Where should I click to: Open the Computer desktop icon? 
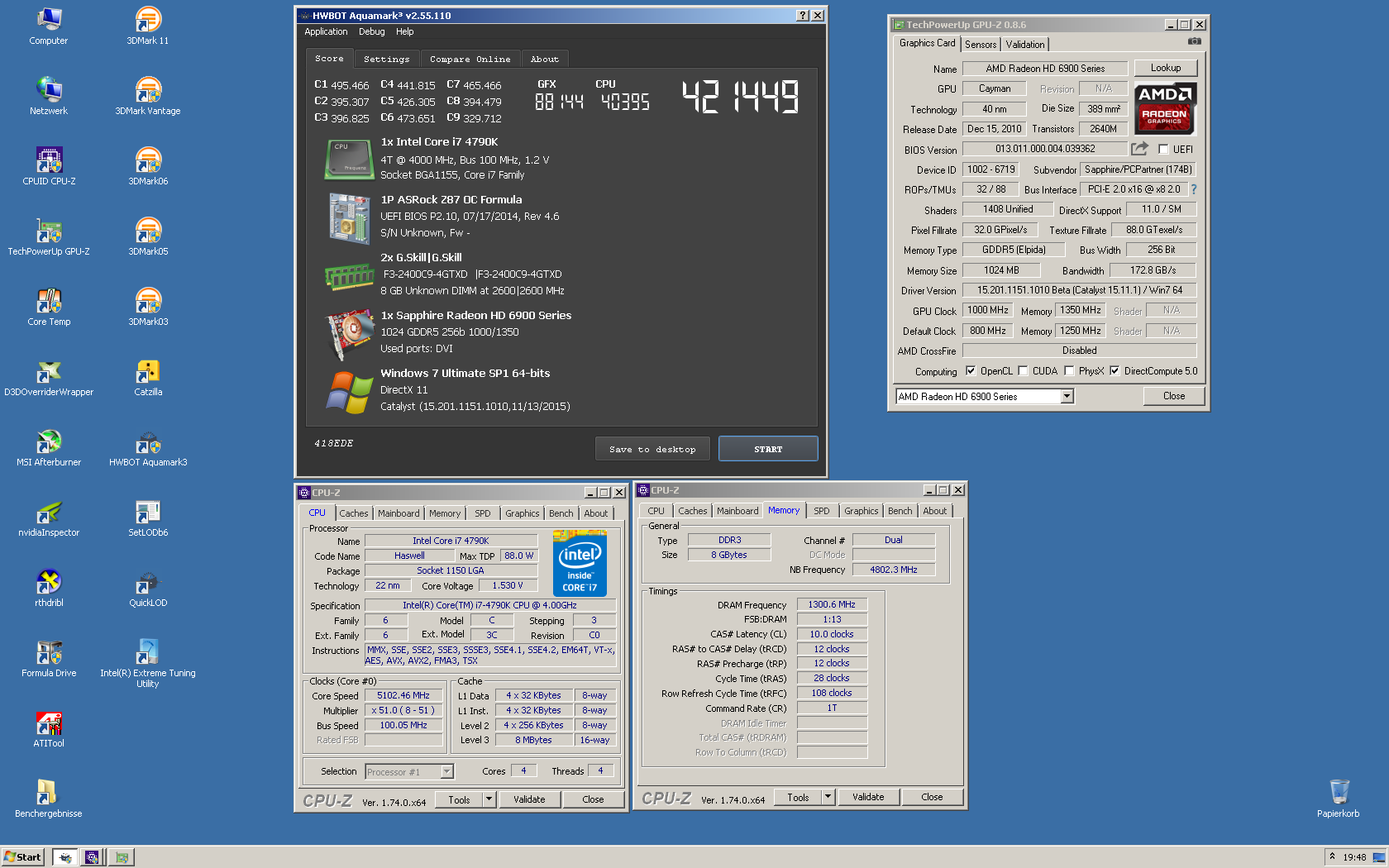(49, 26)
